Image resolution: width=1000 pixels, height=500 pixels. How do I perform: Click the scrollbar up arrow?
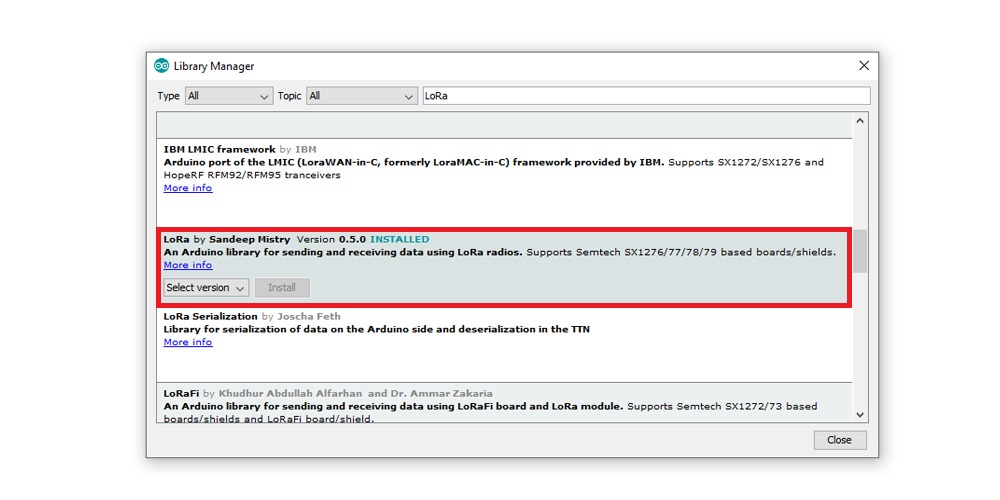(x=860, y=121)
